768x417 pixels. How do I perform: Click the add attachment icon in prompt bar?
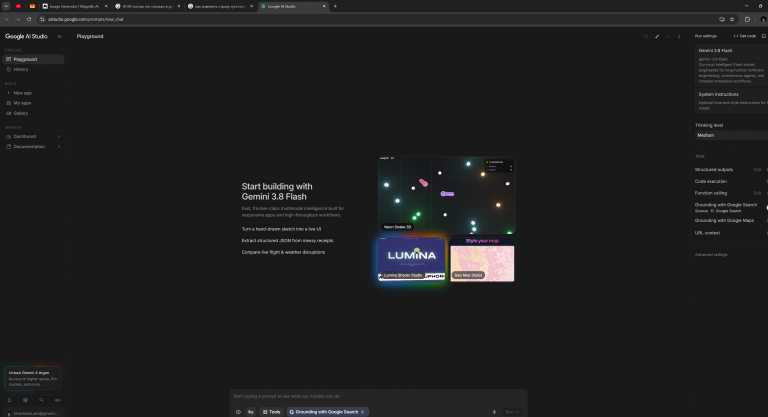coord(239,412)
